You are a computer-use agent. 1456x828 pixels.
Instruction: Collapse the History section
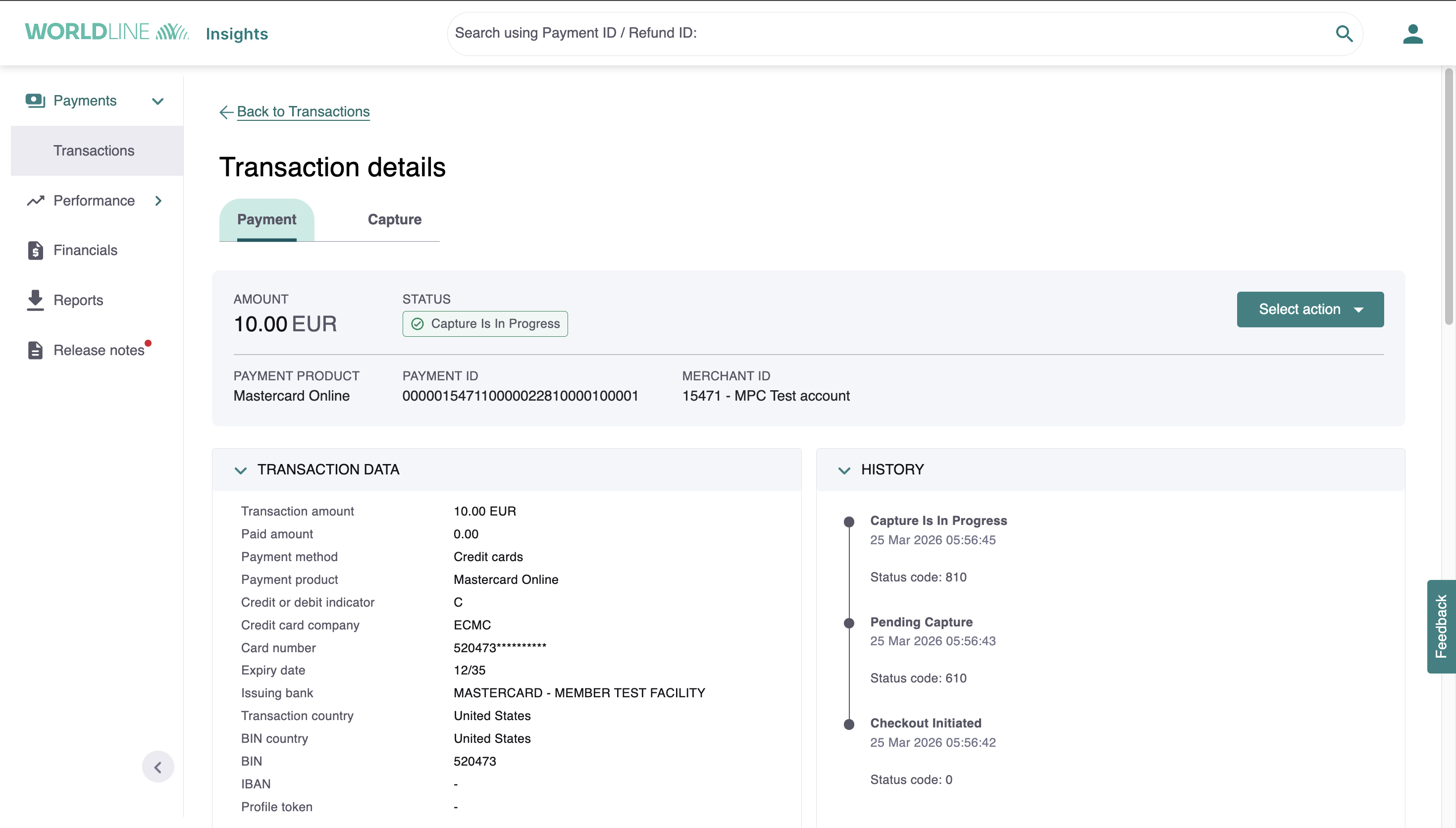tap(844, 470)
